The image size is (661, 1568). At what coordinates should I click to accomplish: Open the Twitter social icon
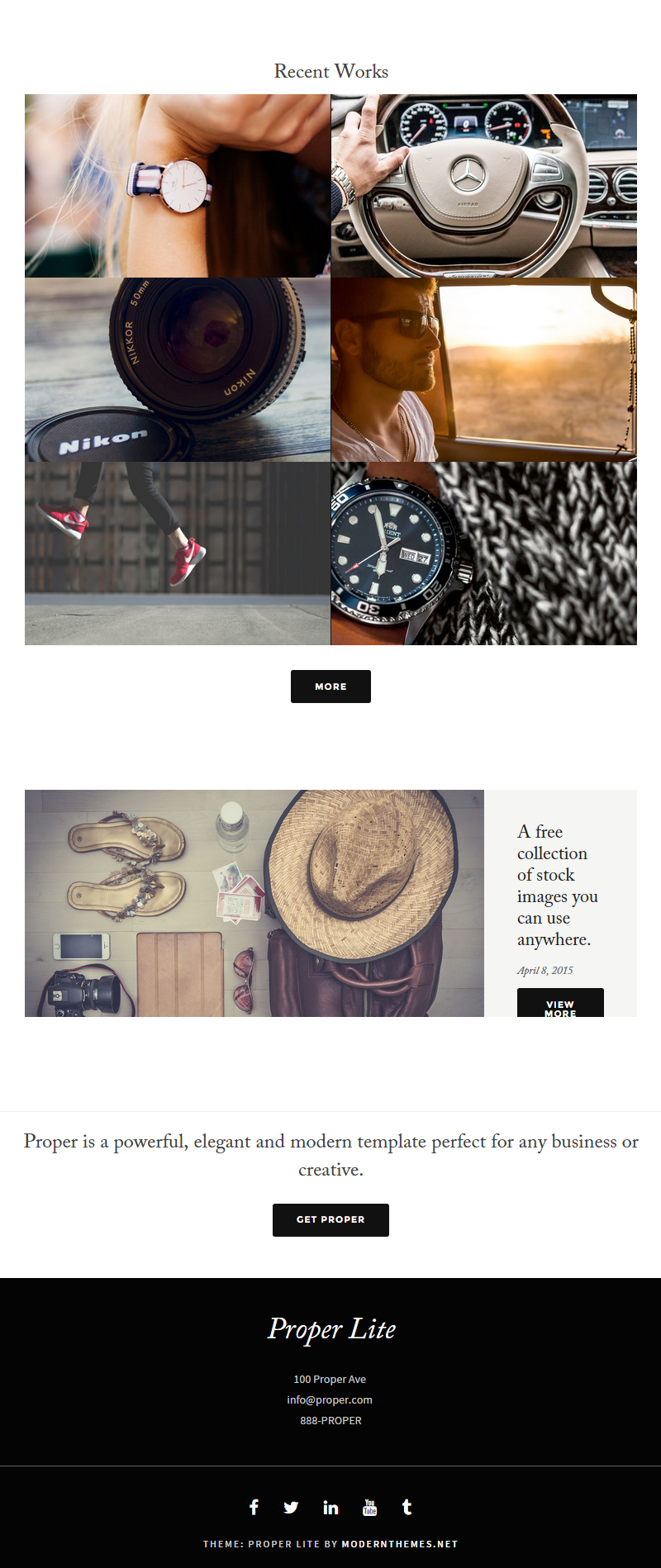pos(291,1508)
